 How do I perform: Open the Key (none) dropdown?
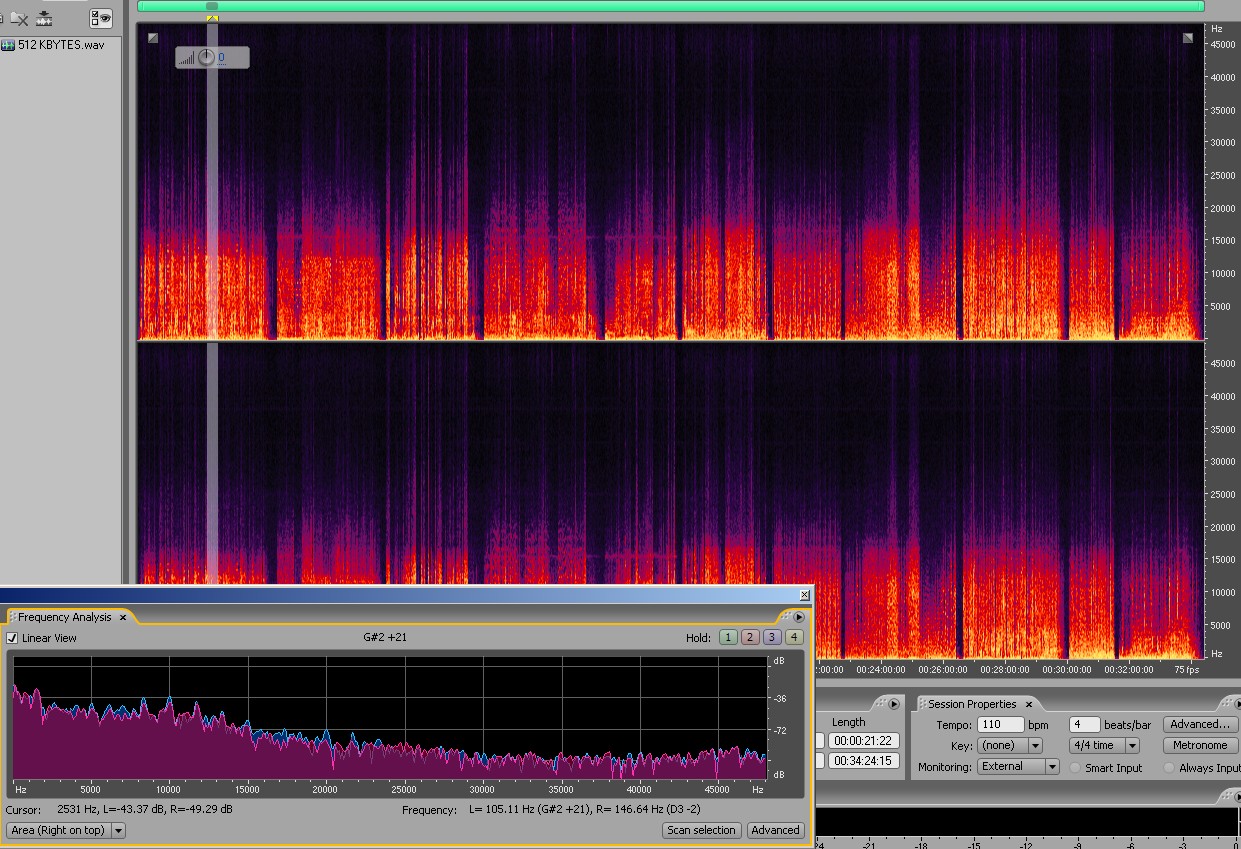[x=1009, y=746]
